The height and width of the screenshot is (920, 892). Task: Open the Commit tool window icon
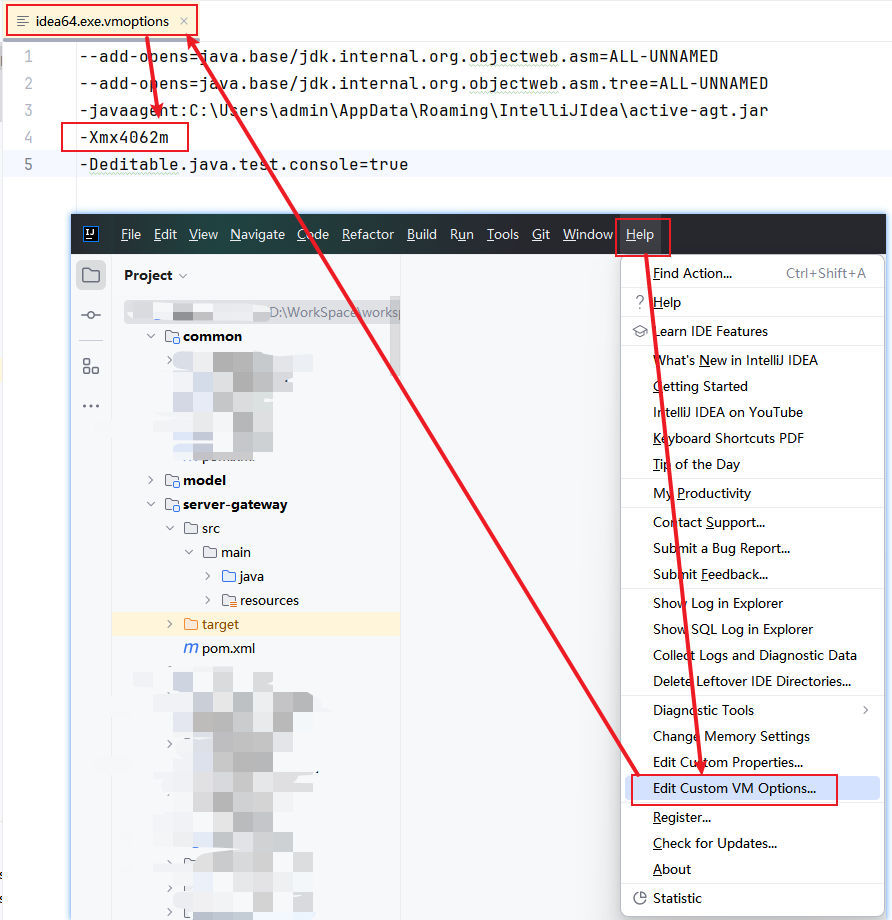pyautogui.click(x=91, y=315)
